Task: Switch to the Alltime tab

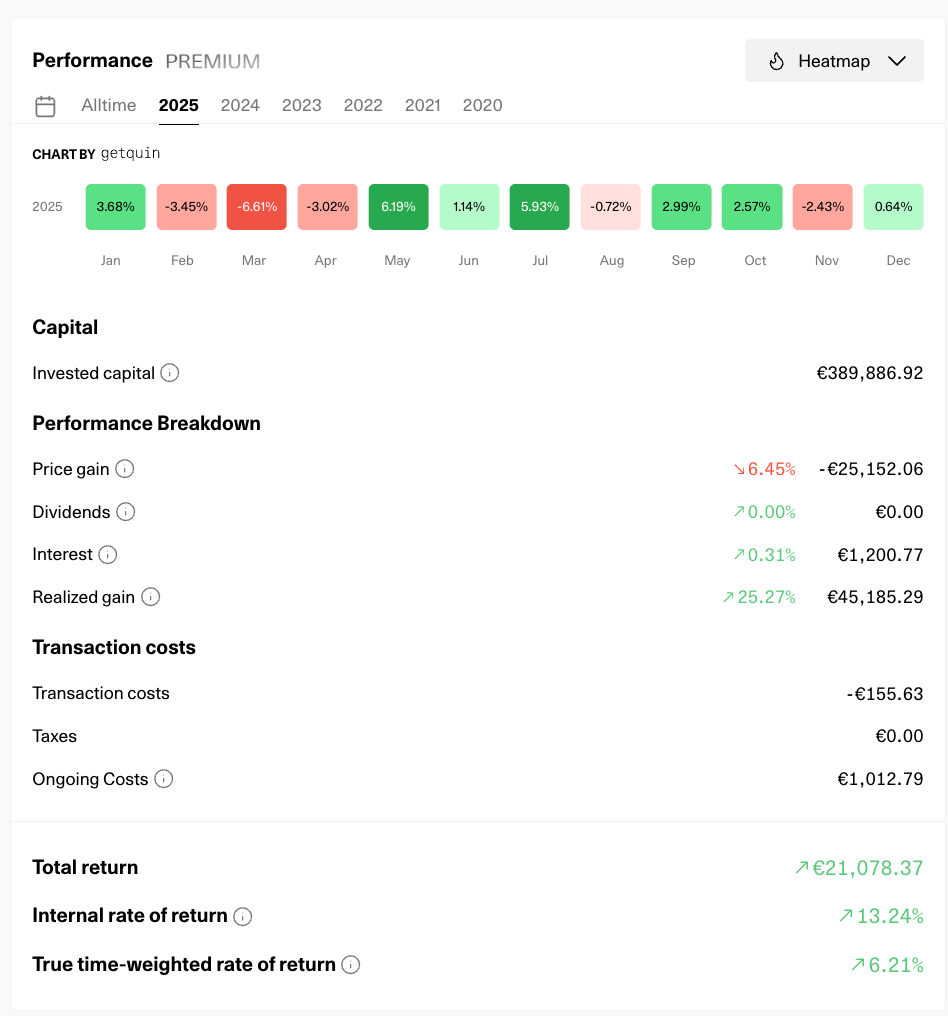Action: tap(109, 106)
